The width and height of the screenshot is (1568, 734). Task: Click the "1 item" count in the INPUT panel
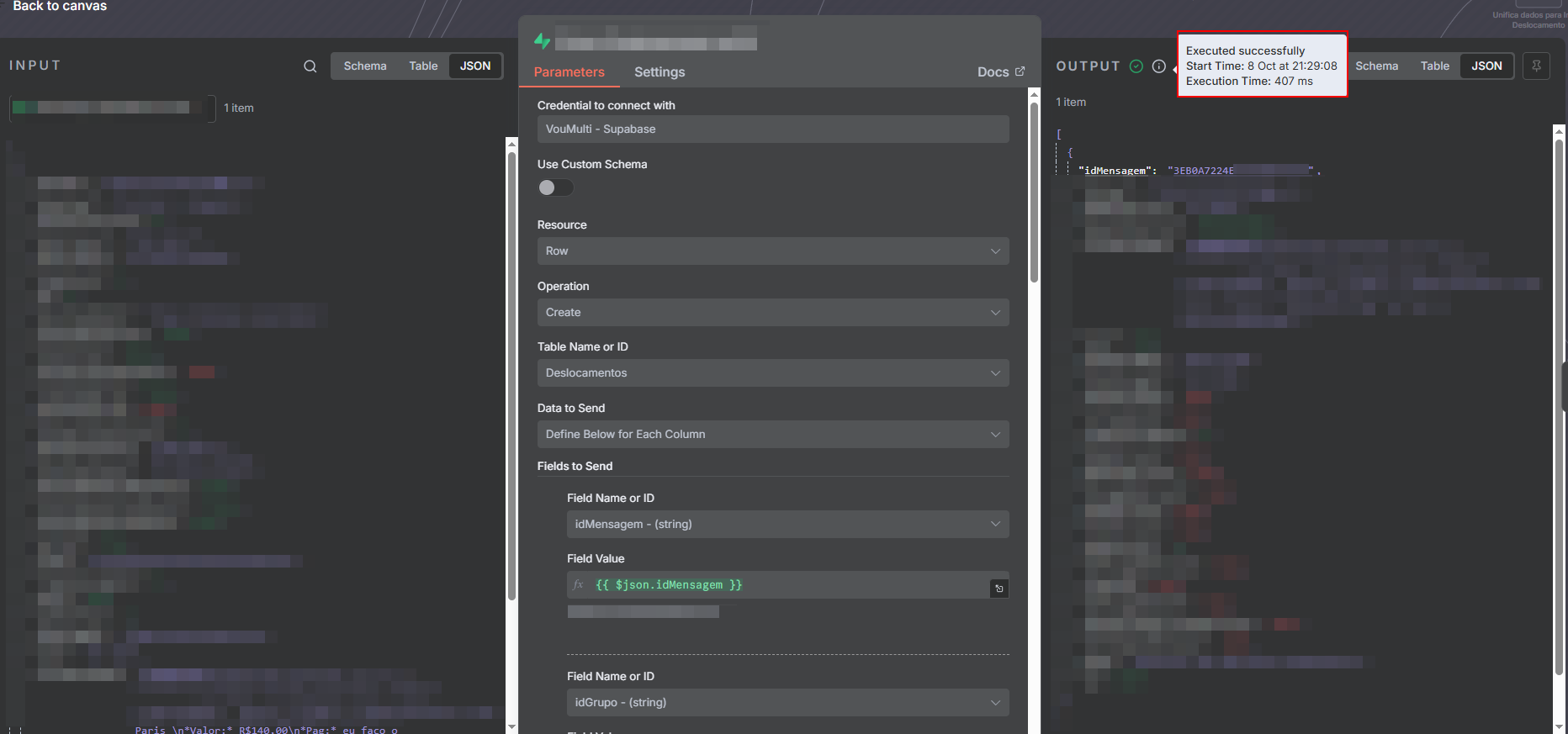pyautogui.click(x=239, y=108)
